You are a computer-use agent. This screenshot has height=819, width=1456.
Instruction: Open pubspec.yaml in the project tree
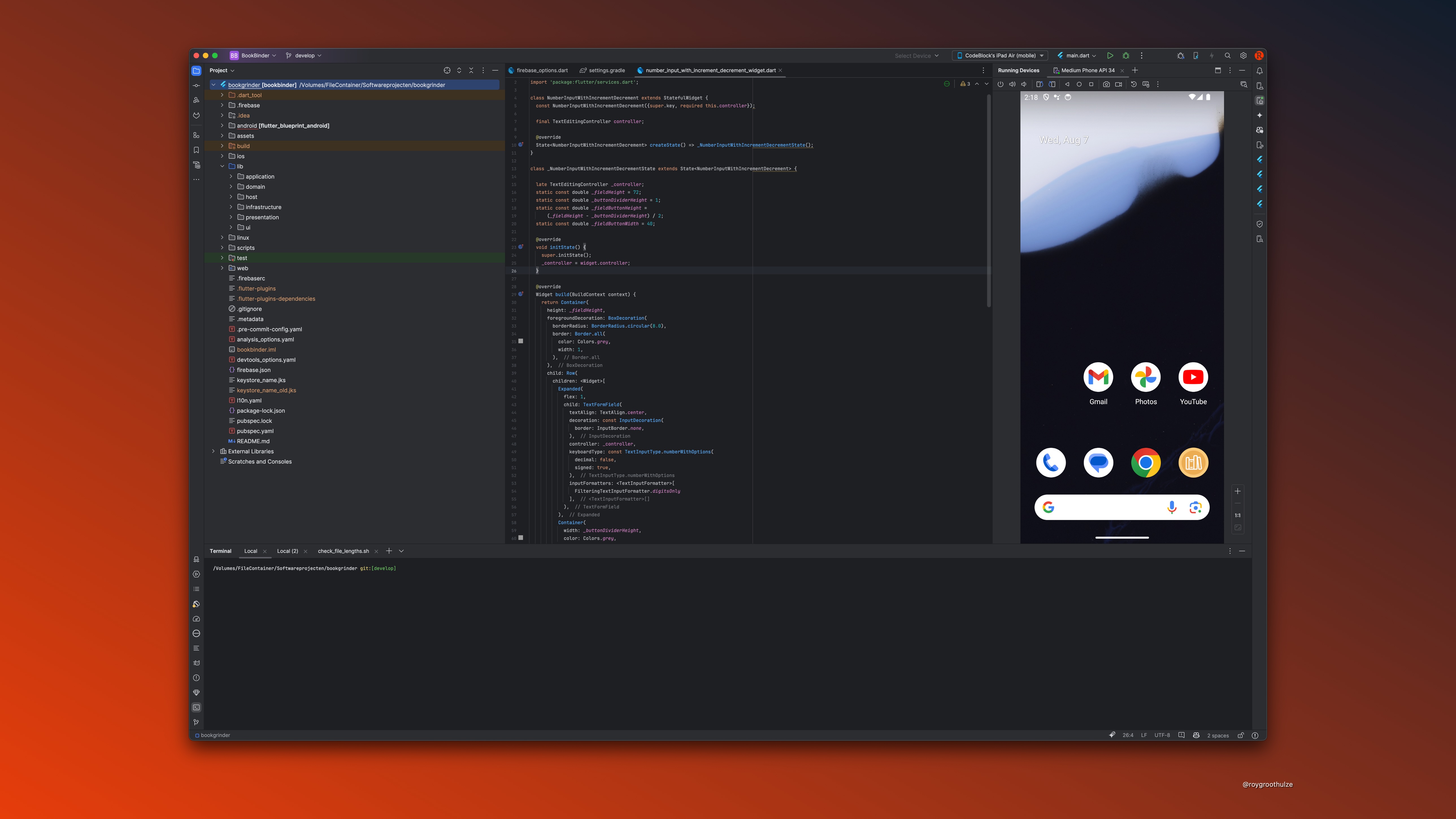(x=255, y=431)
